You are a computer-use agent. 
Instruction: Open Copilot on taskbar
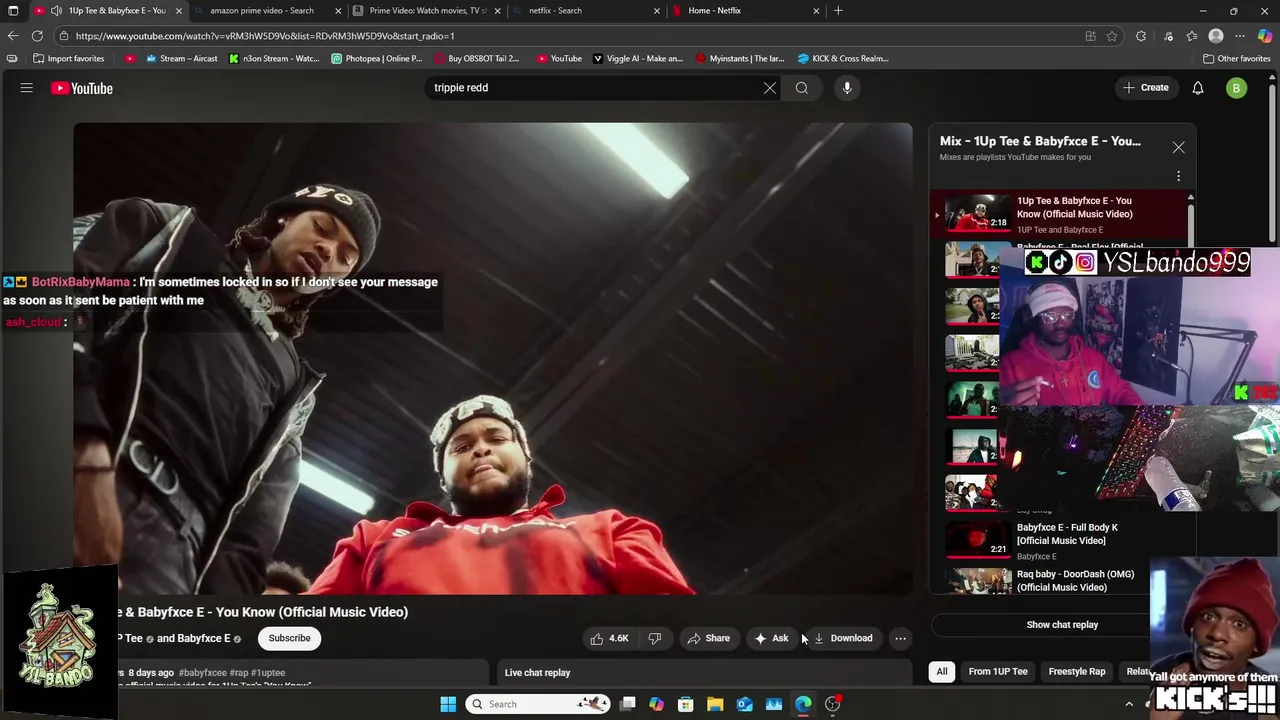click(x=656, y=704)
